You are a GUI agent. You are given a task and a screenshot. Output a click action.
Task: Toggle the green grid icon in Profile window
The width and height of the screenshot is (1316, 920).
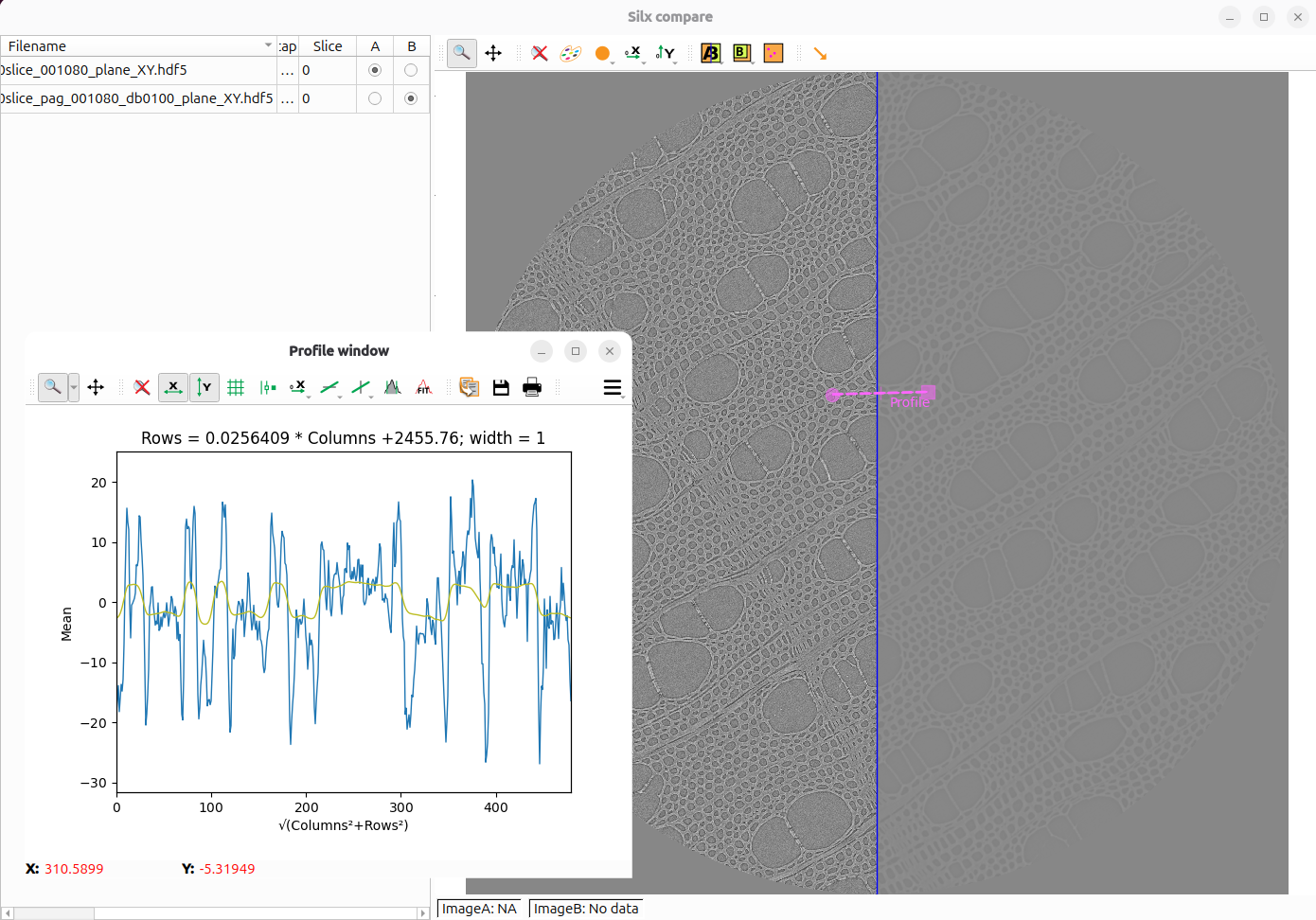point(236,386)
